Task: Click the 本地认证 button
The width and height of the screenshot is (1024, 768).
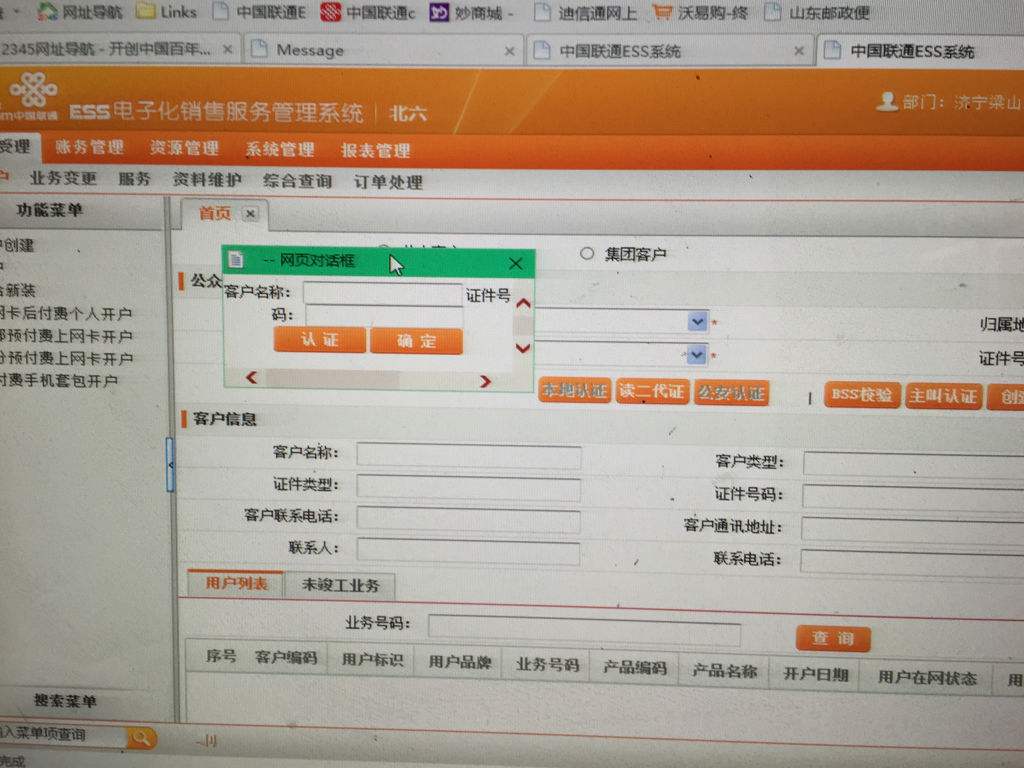Action: point(575,391)
